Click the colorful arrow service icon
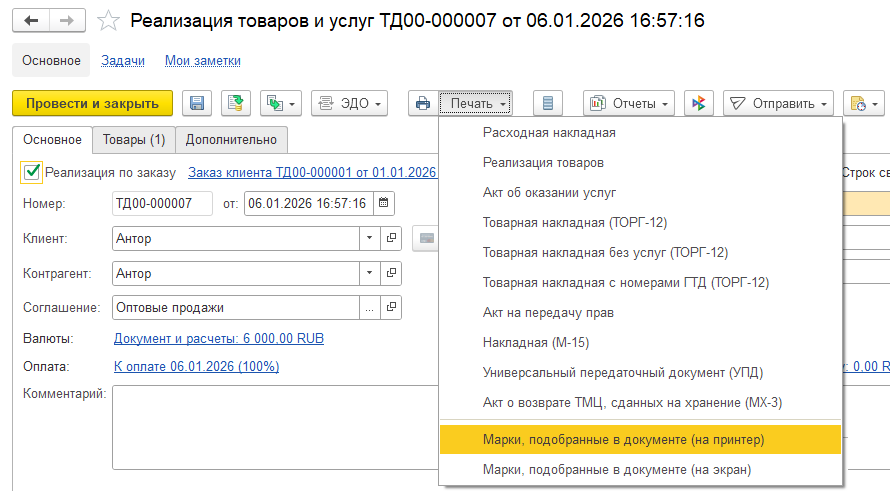The height and width of the screenshot is (491, 890). coord(699,103)
